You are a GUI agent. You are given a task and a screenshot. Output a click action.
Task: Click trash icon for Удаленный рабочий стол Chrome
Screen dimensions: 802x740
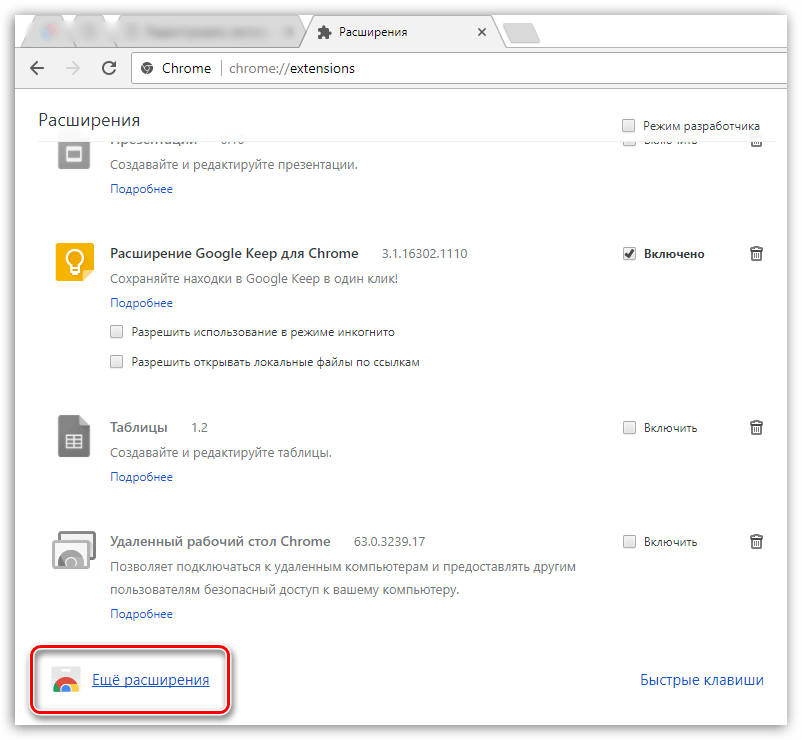coord(756,542)
